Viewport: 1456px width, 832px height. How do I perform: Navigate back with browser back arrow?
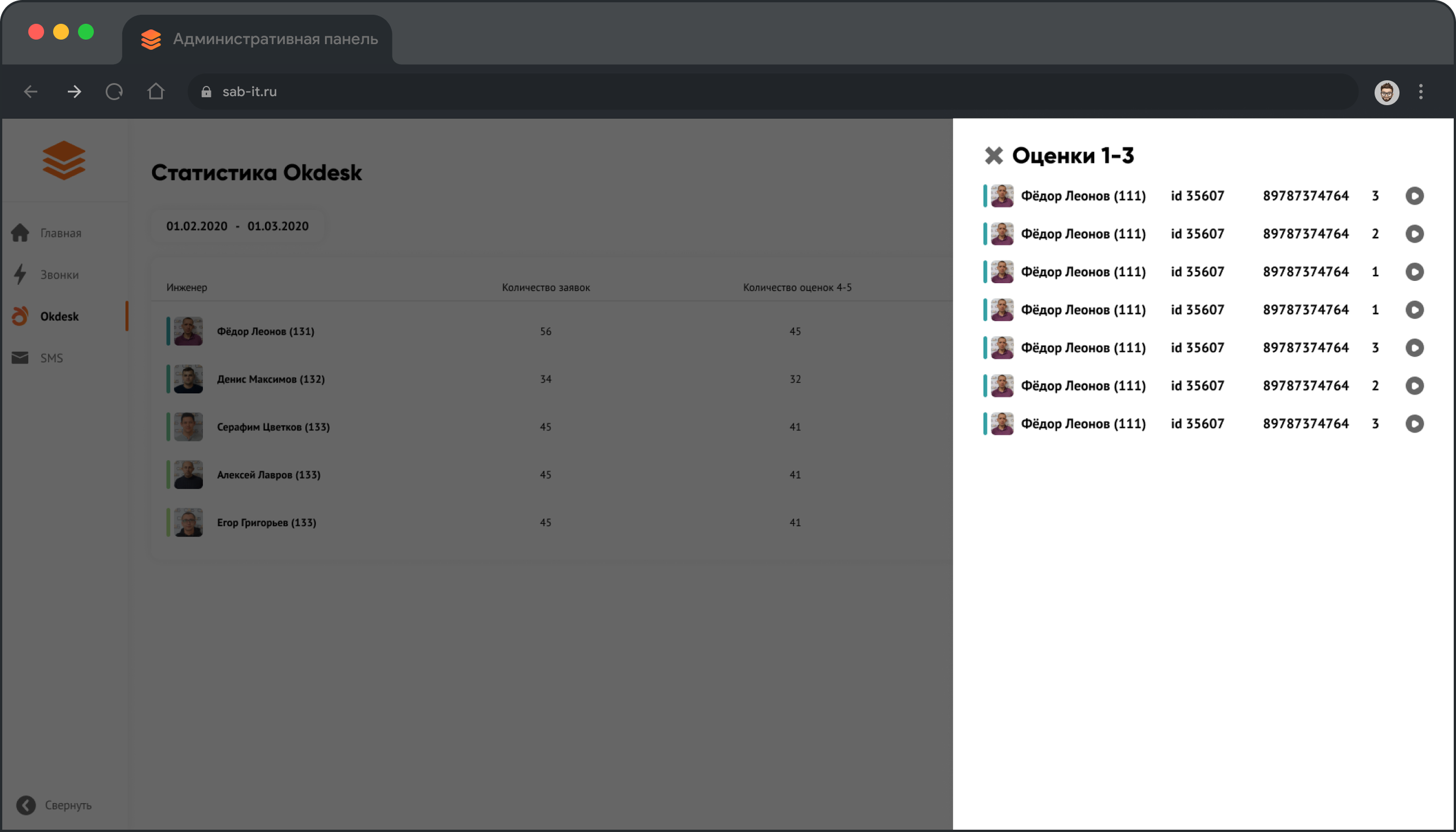coord(31,92)
